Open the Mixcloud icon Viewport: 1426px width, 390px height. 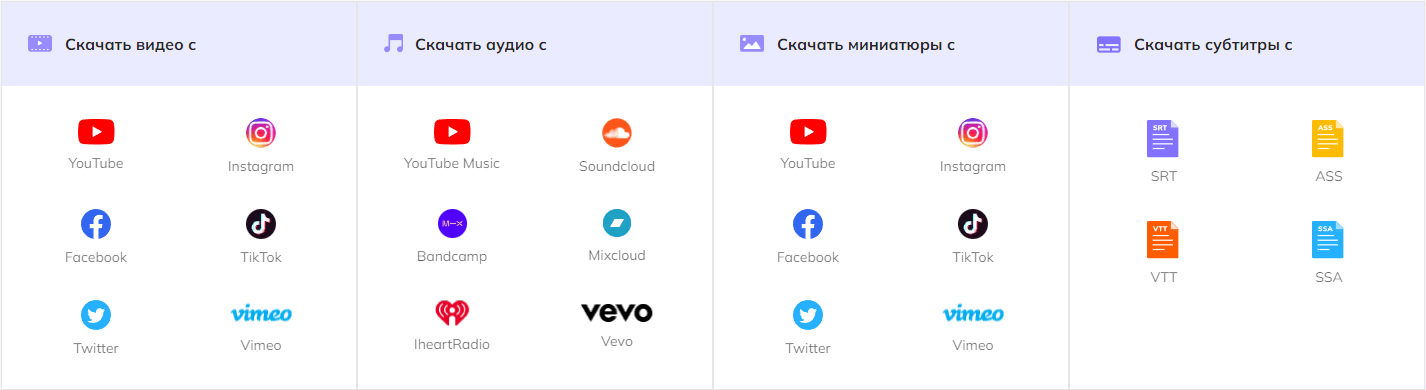pos(617,223)
